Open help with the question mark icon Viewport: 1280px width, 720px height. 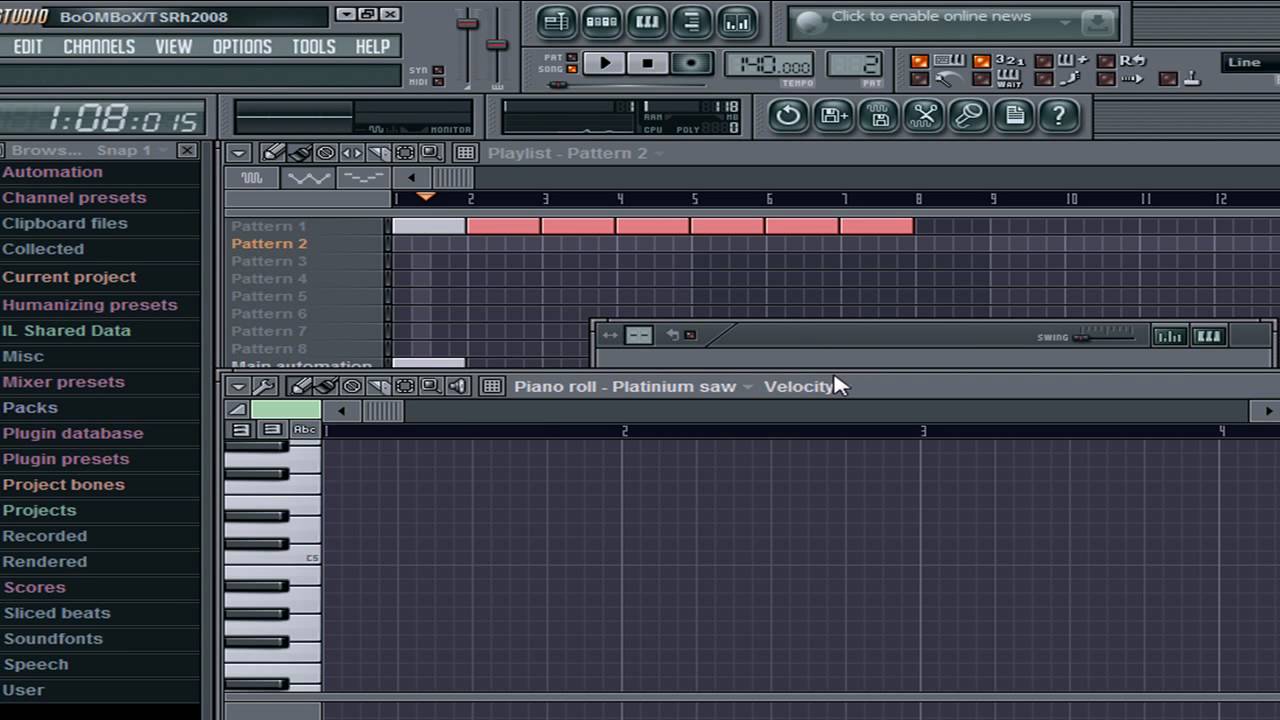click(1058, 116)
